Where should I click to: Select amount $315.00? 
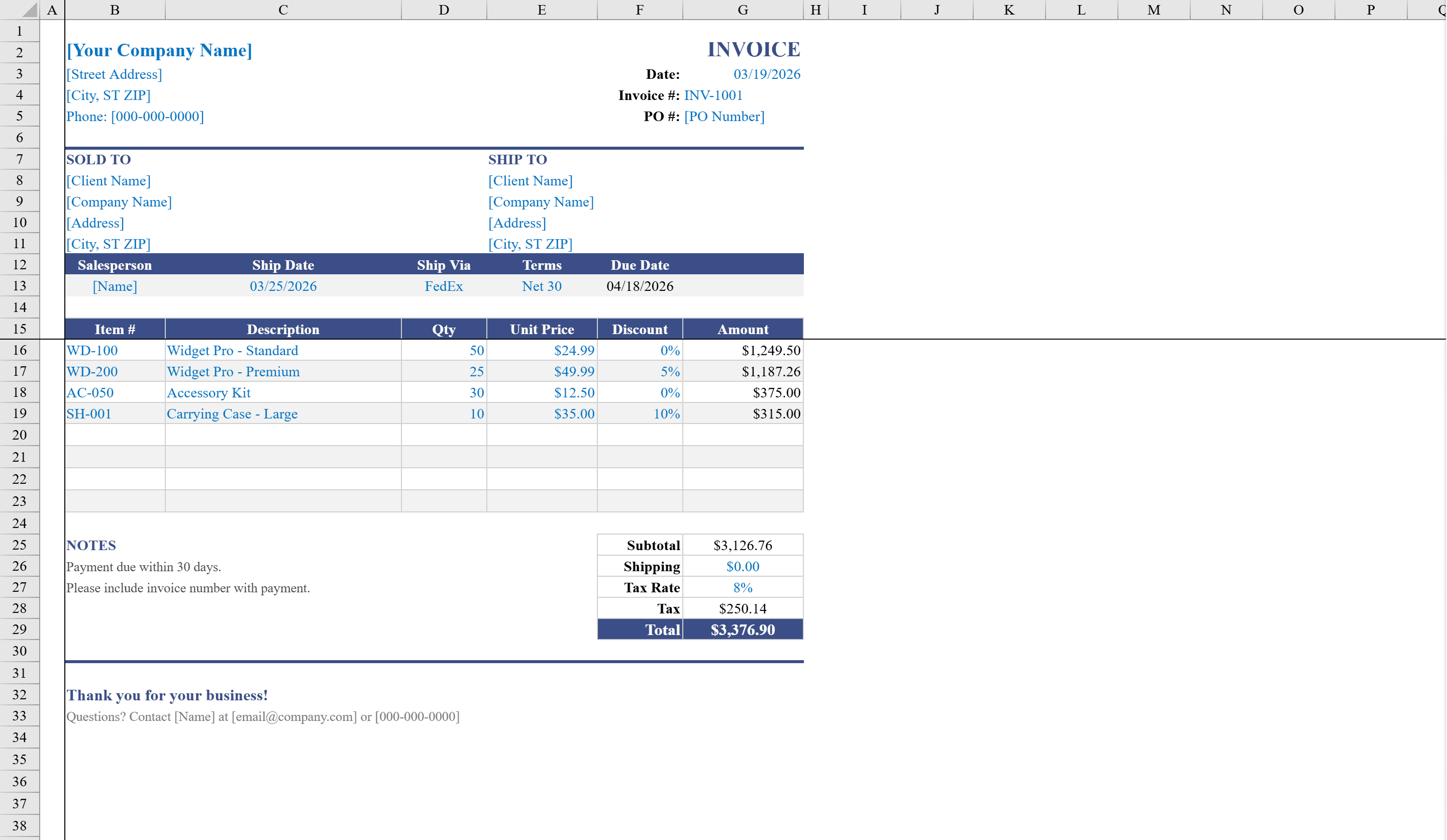(x=743, y=414)
